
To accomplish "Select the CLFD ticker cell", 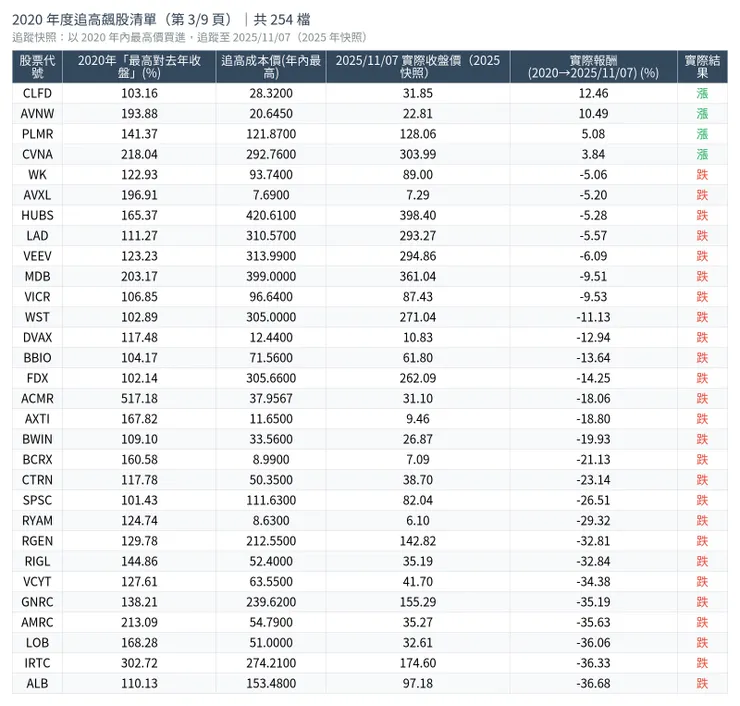I will click(x=37, y=93).
